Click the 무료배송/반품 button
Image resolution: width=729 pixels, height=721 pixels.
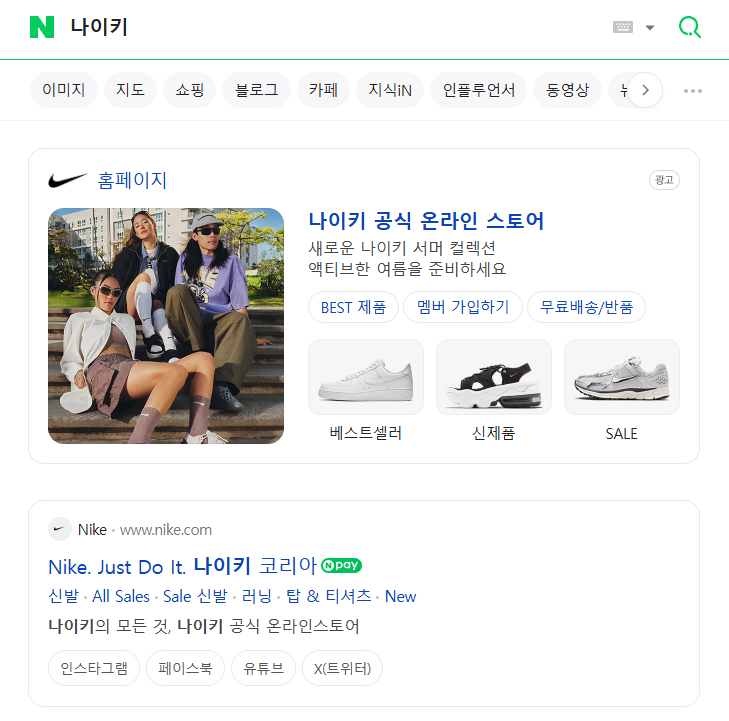click(x=586, y=307)
